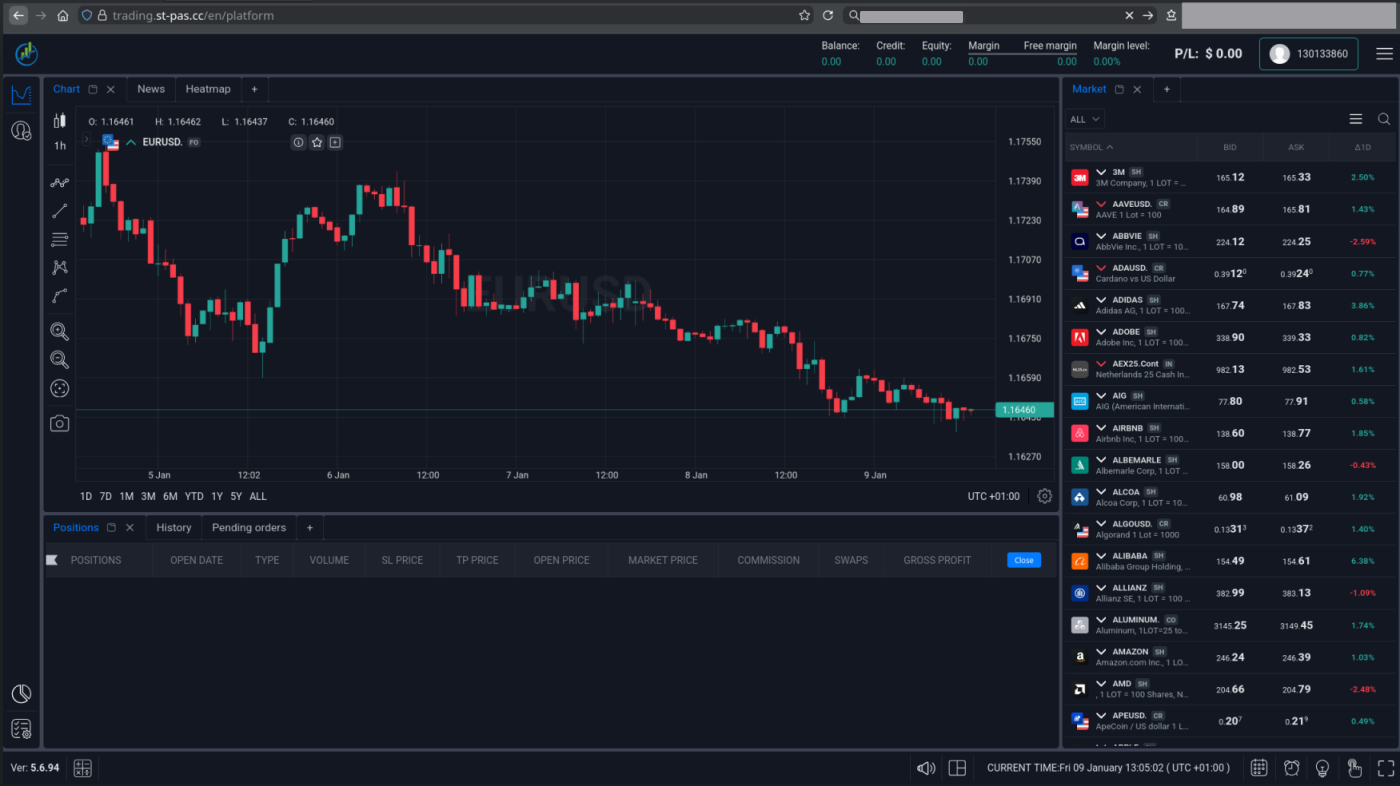Switch to the Heatmap tab

[208, 89]
